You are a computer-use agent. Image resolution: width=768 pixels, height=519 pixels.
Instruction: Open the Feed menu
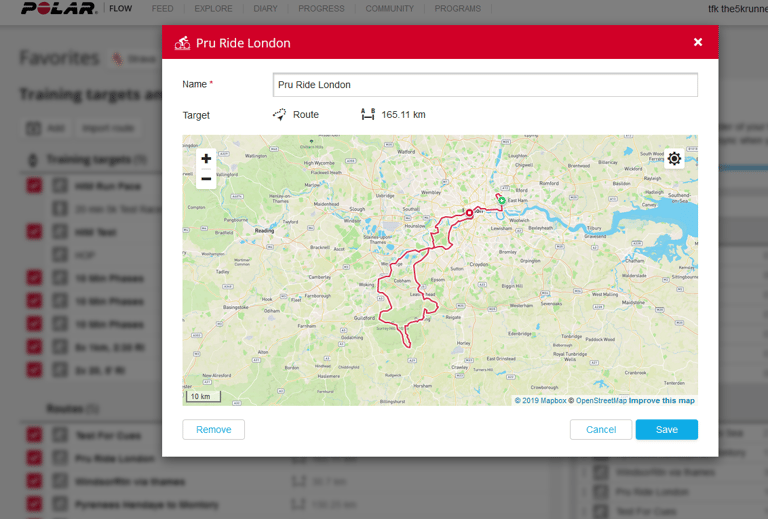162,9
